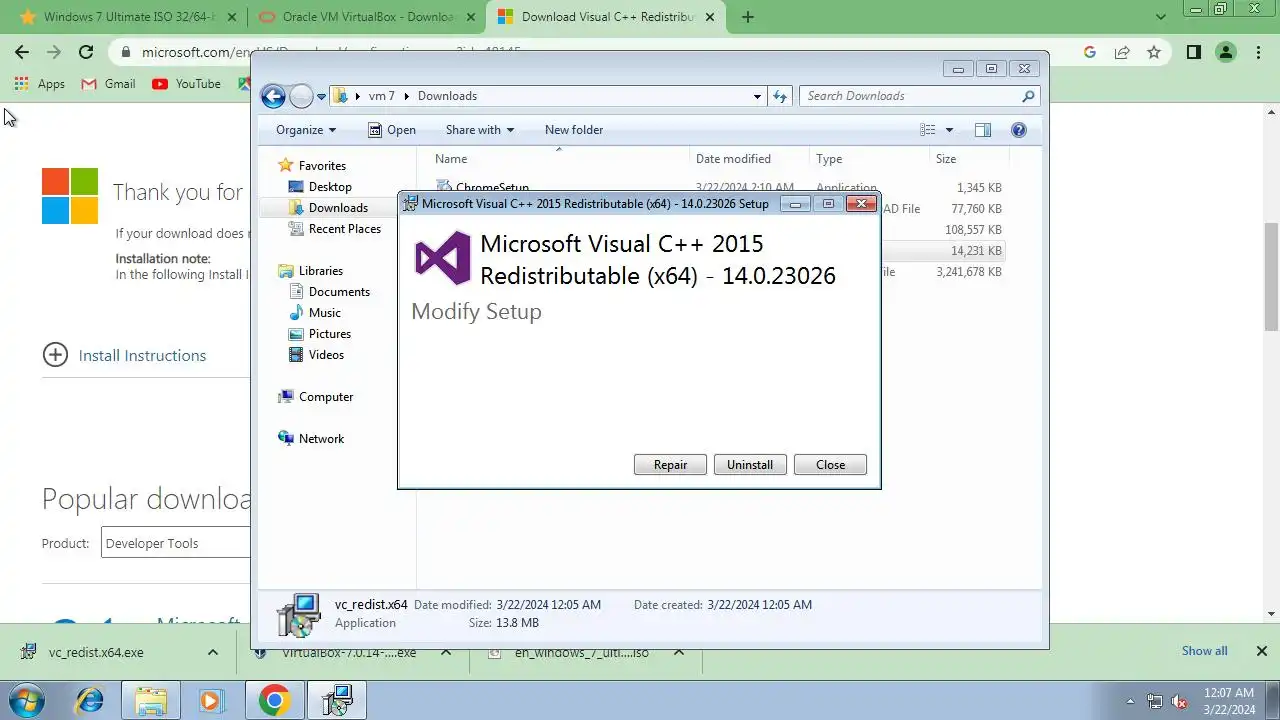Viewport: 1280px width, 720px height.
Task: Open VirtualBox download options chevron
Action: (x=446, y=652)
